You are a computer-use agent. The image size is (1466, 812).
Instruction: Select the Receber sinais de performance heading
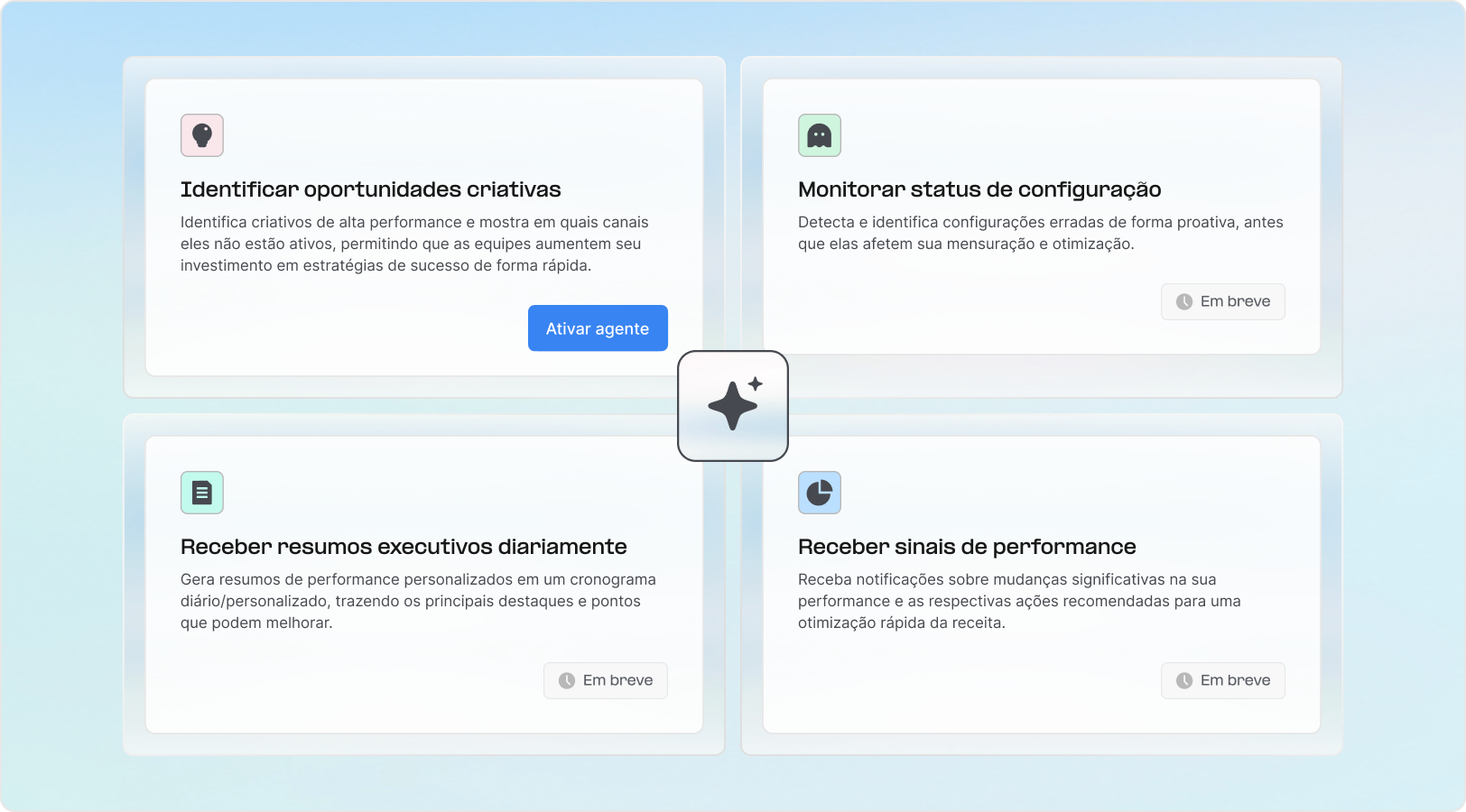967,547
